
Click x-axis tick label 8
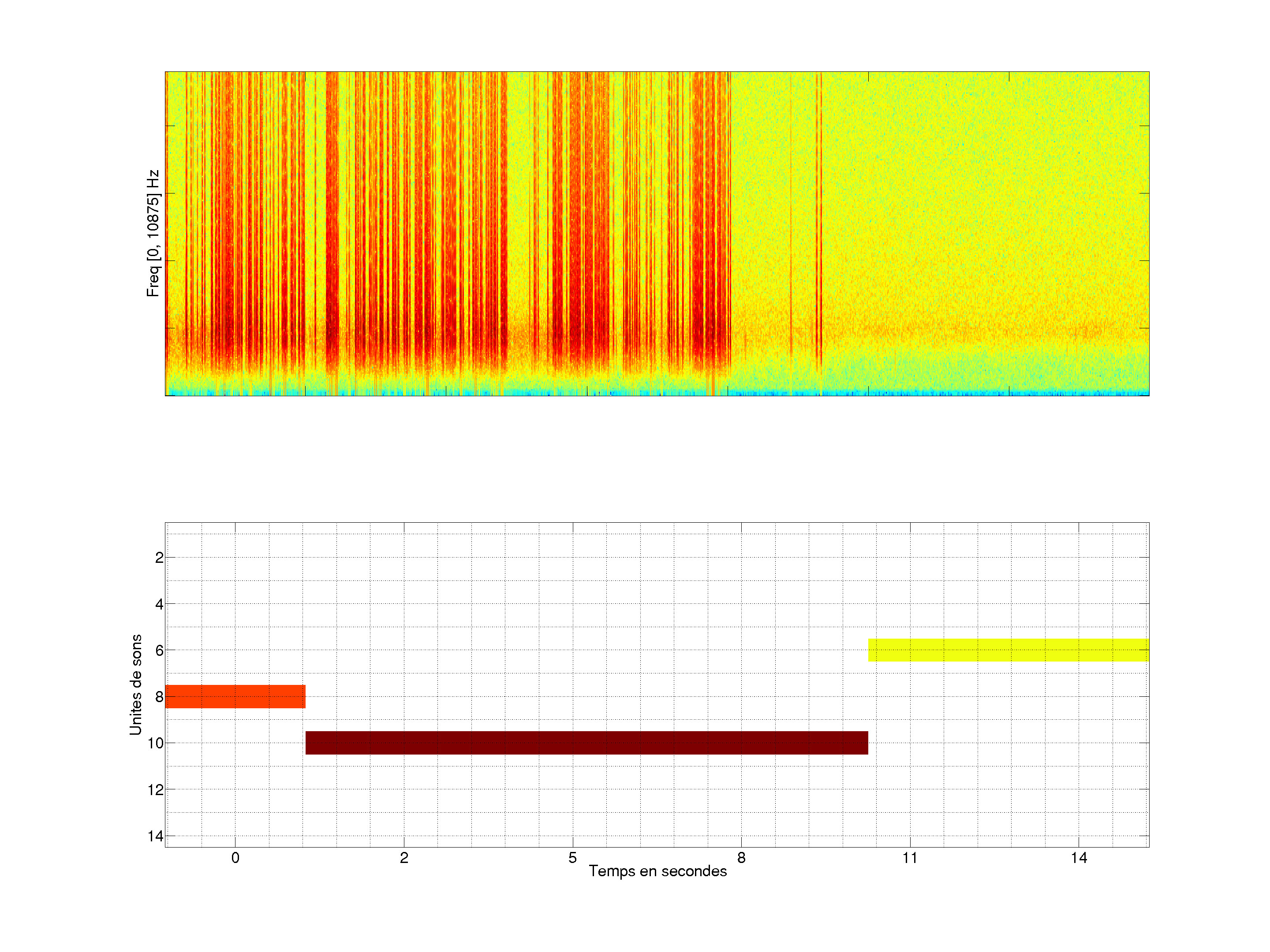(x=741, y=858)
